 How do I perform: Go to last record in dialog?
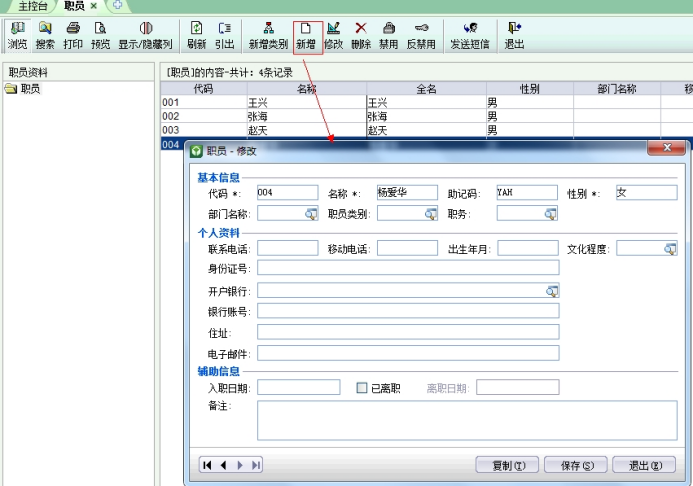(x=255, y=465)
